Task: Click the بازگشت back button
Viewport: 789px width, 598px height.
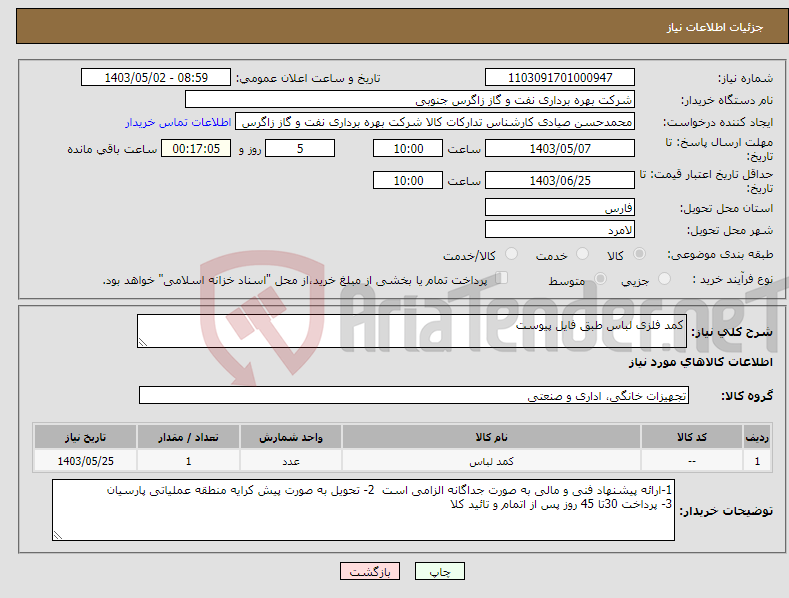Action: tap(370, 571)
